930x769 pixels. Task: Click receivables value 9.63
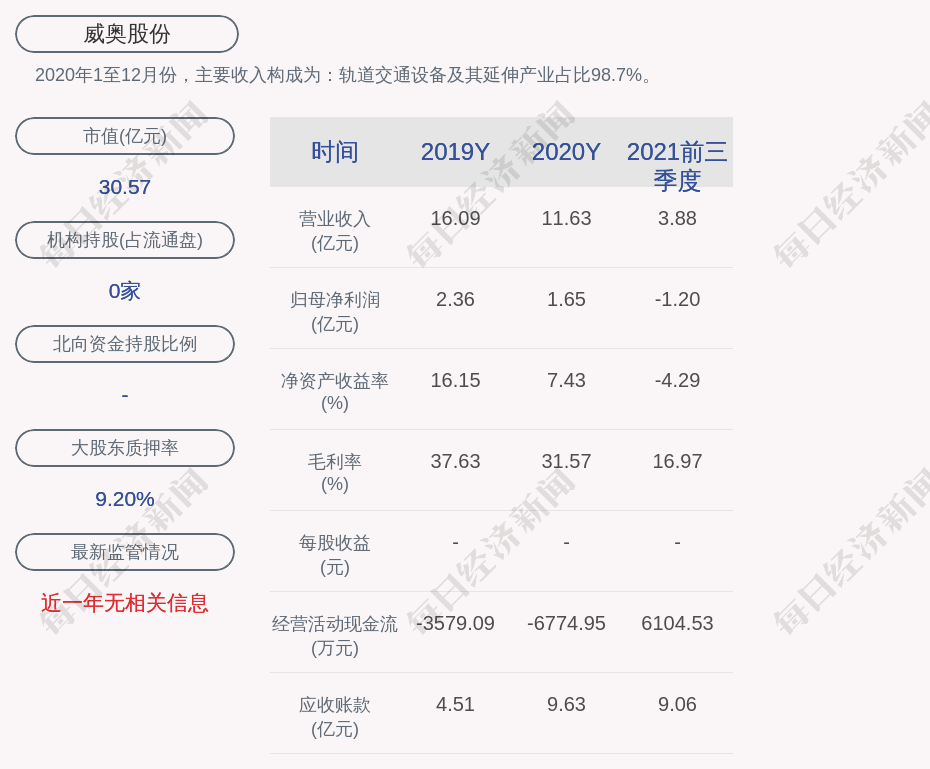[x=566, y=704]
